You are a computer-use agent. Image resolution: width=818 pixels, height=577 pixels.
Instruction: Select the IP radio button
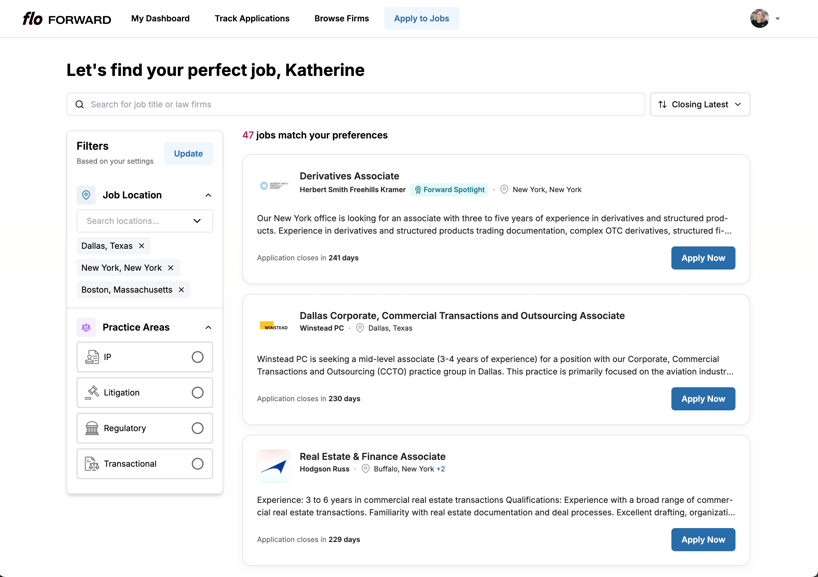[197, 357]
